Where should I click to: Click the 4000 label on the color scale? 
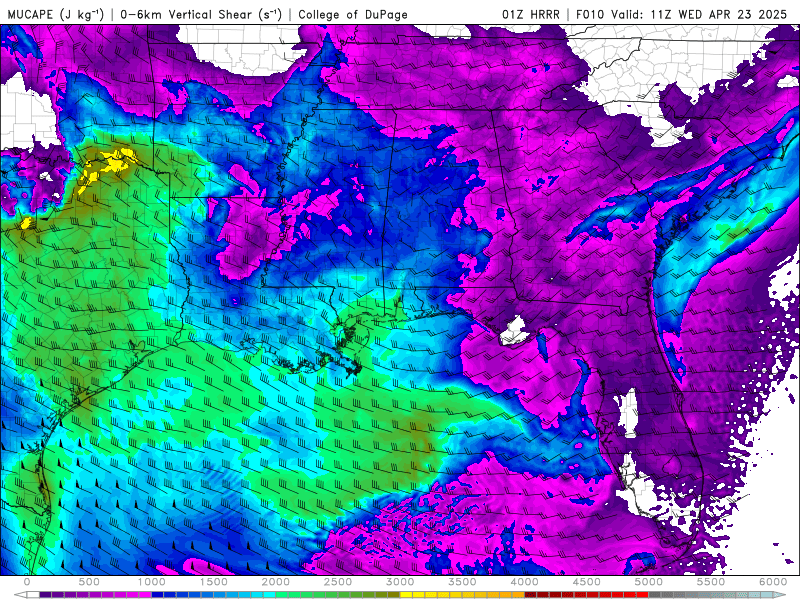pos(525,582)
